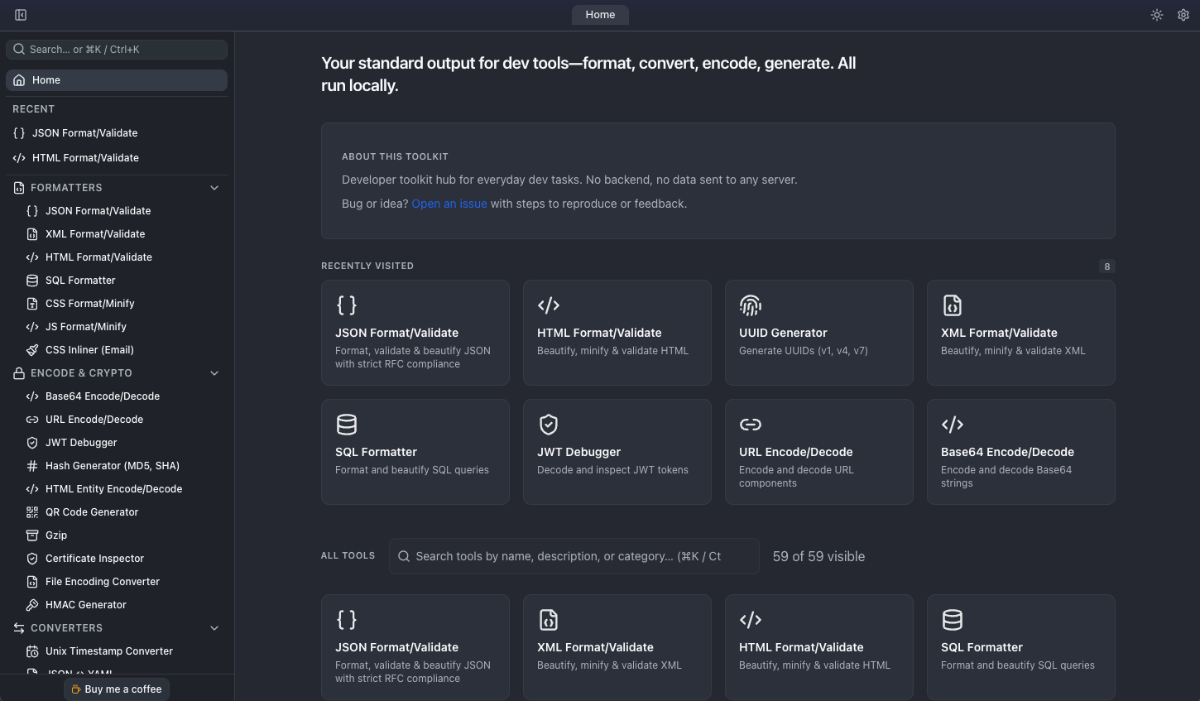Image resolution: width=1200 pixels, height=701 pixels.
Task: Click the tools search field
Action: tap(574, 556)
